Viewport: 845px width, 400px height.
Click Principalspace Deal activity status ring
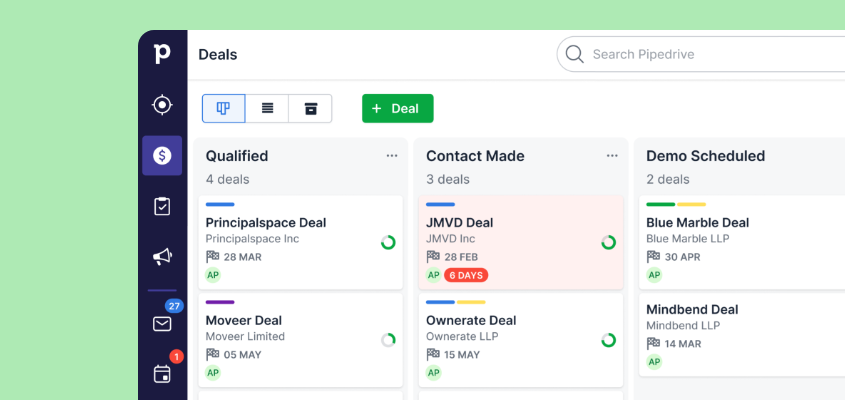coord(388,243)
